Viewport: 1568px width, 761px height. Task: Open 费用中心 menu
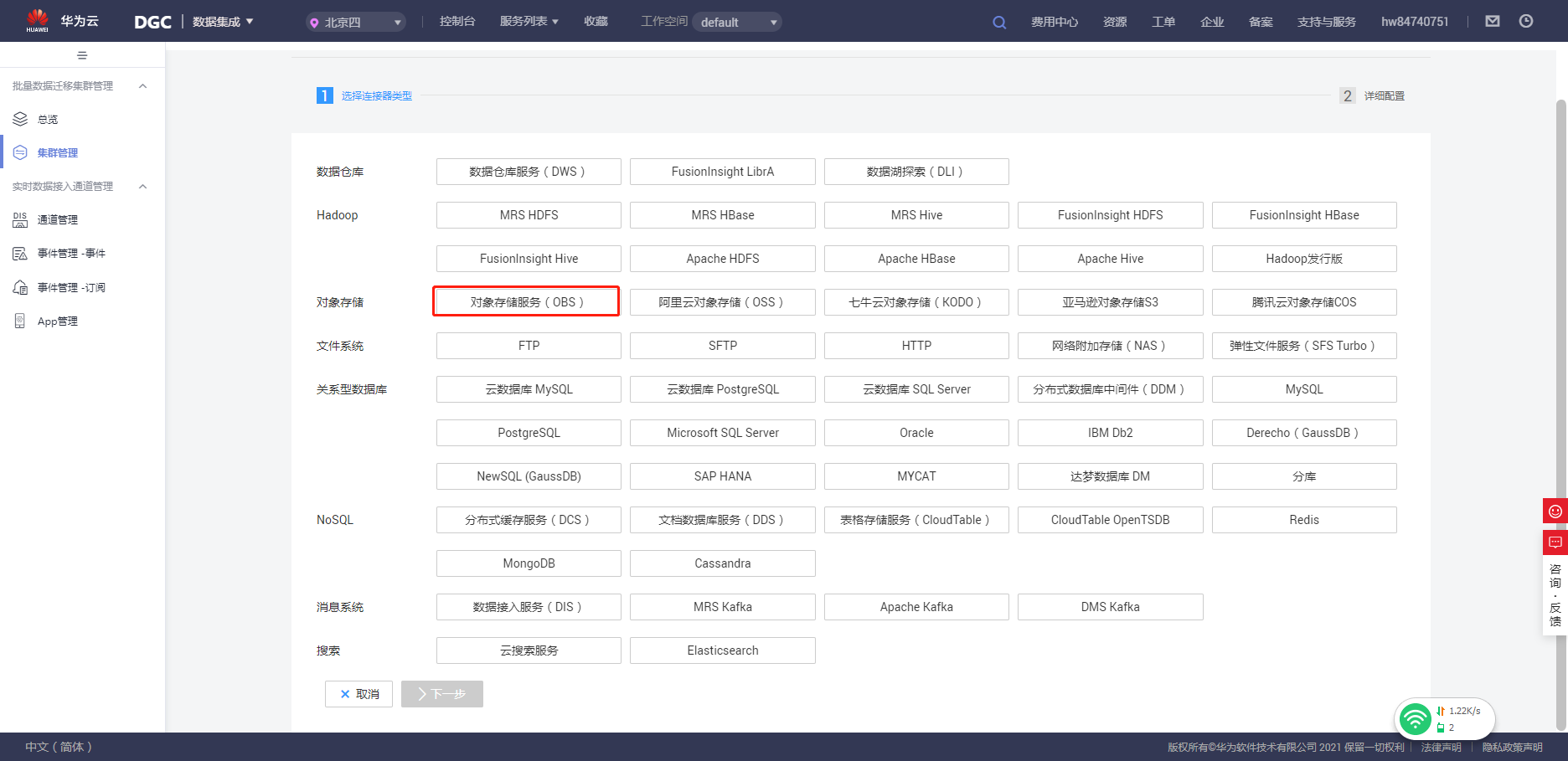point(1055,22)
